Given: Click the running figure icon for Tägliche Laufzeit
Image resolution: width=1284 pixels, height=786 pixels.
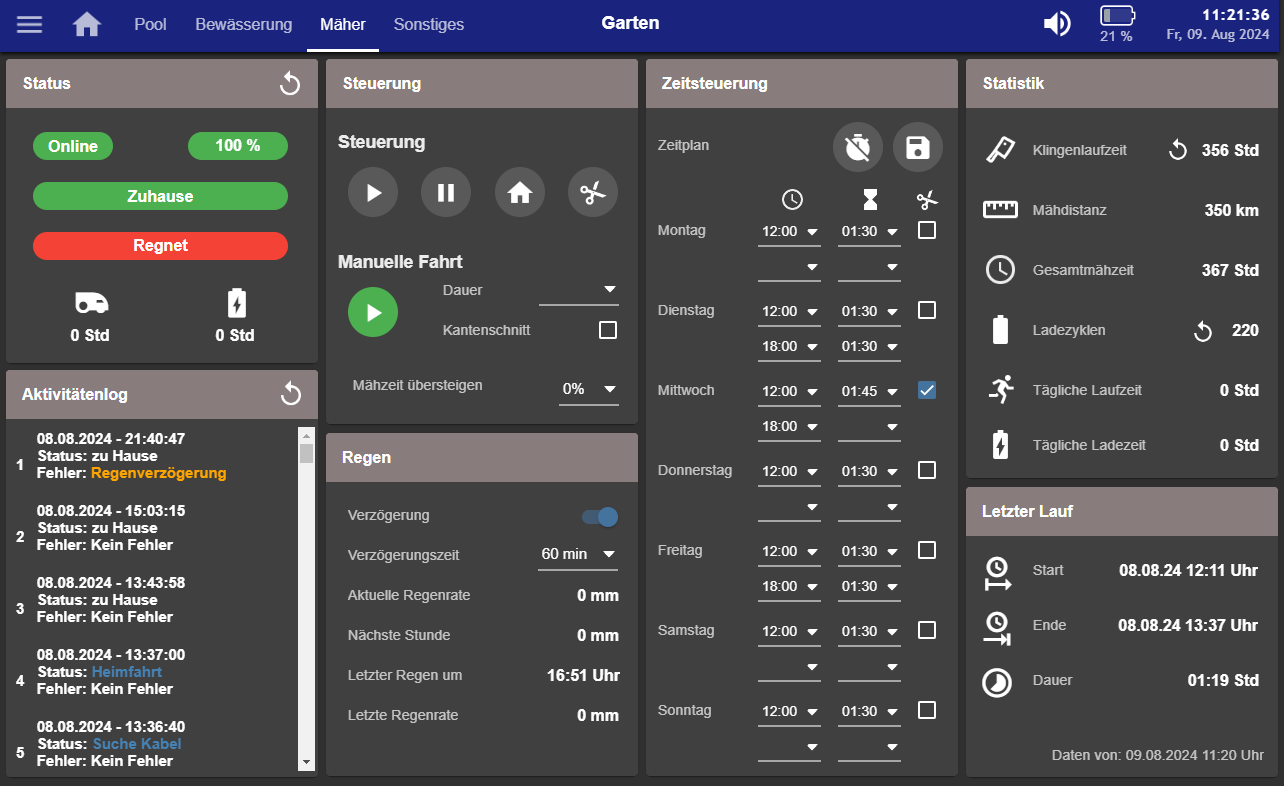Looking at the screenshot, I should point(1000,390).
